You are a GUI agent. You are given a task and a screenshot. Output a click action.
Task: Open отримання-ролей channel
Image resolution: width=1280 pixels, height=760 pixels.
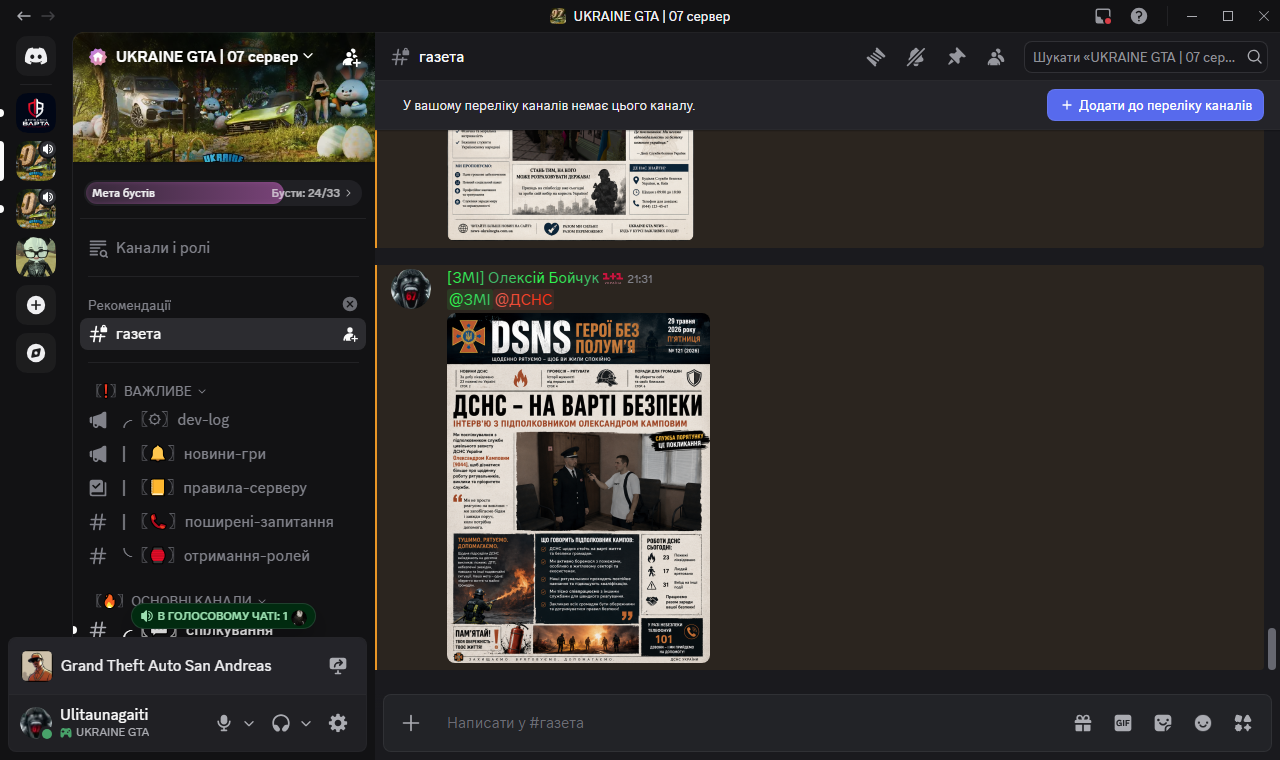click(x=223, y=556)
